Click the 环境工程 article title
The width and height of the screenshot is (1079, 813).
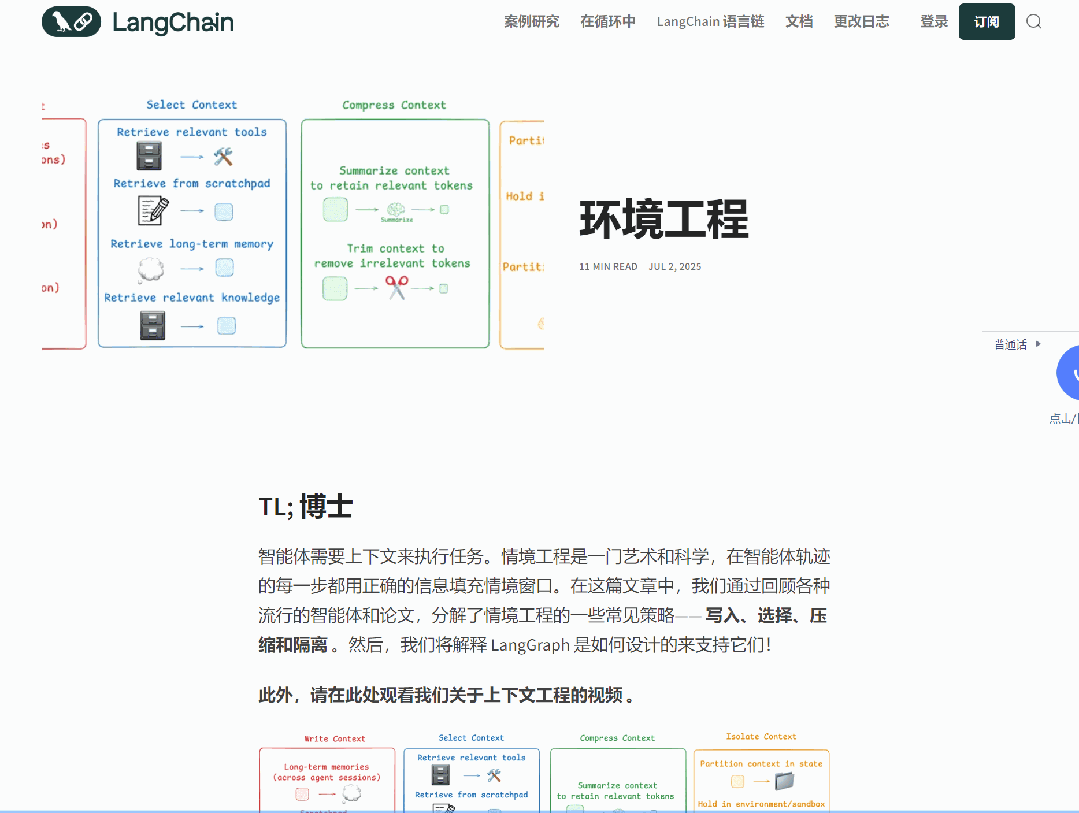coord(663,220)
